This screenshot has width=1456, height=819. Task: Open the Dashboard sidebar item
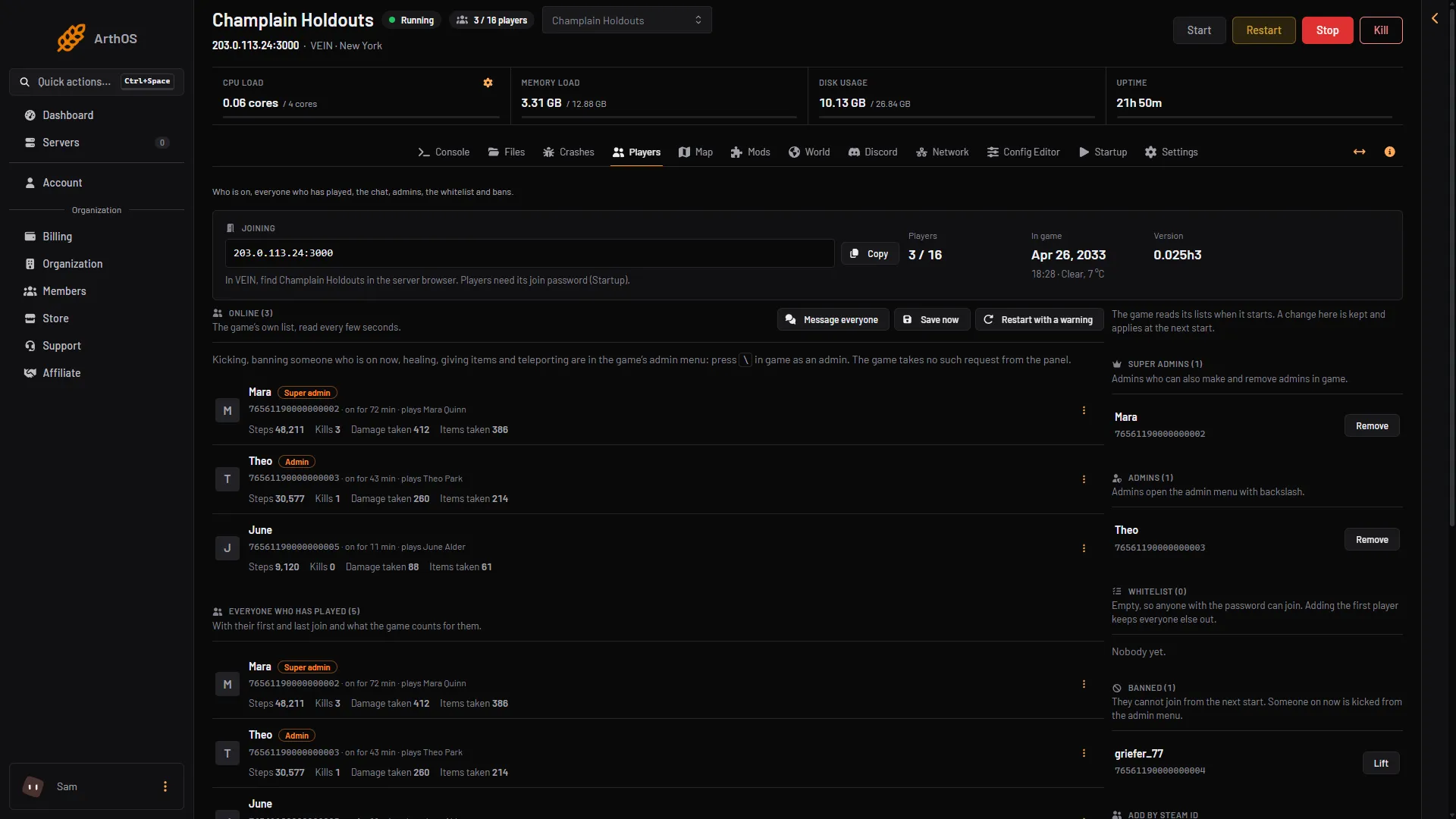click(x=96, y=115)
